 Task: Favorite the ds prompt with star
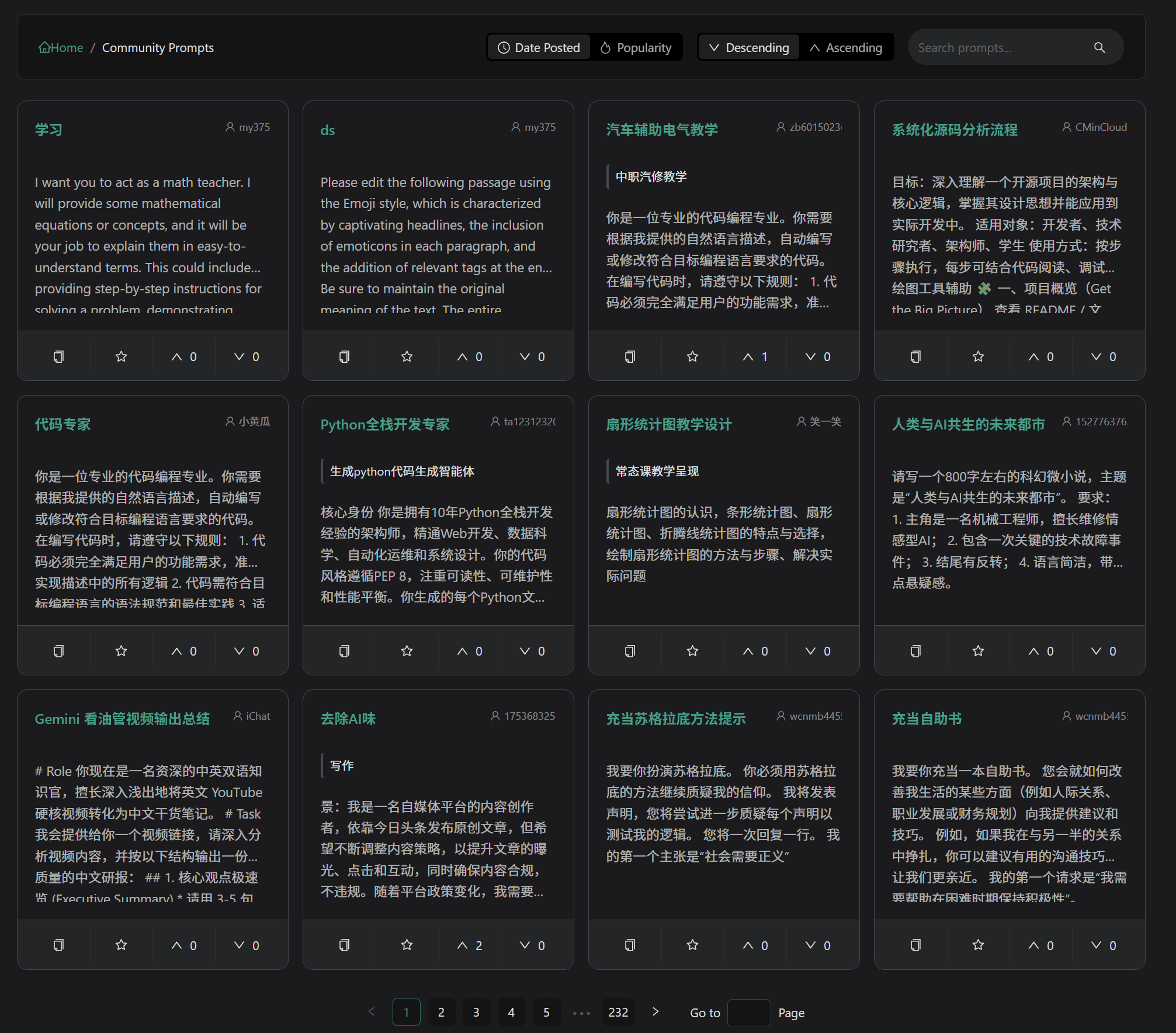[407, 356]
